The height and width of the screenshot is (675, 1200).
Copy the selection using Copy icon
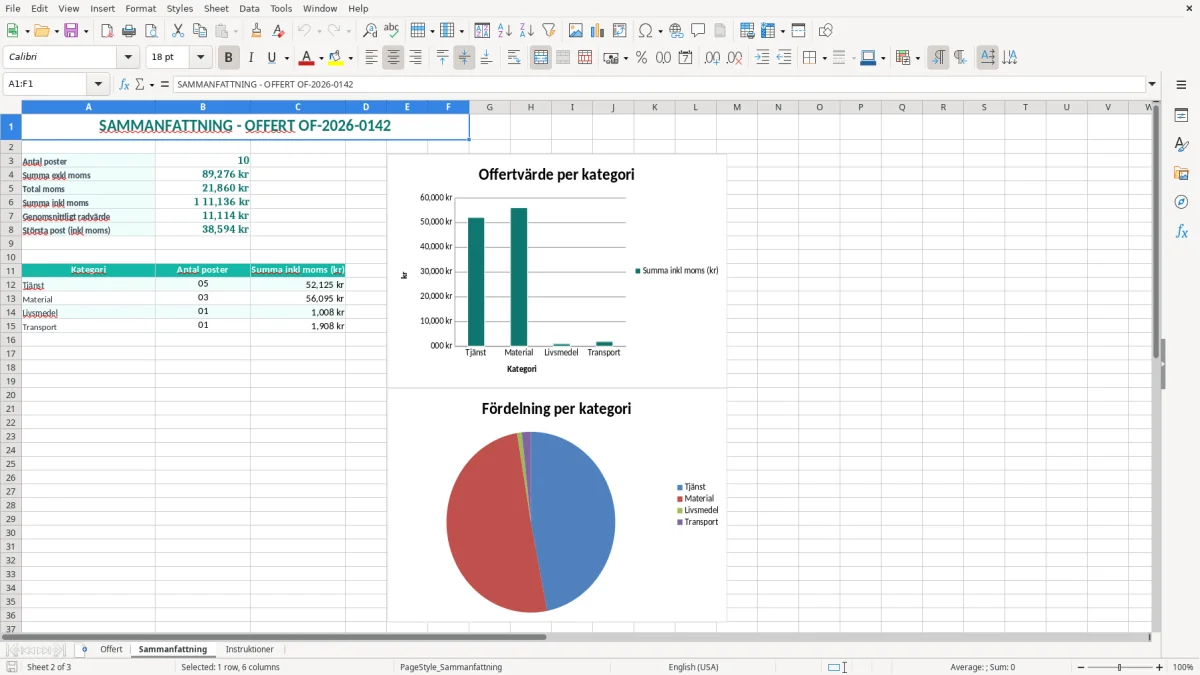point(200,31)
